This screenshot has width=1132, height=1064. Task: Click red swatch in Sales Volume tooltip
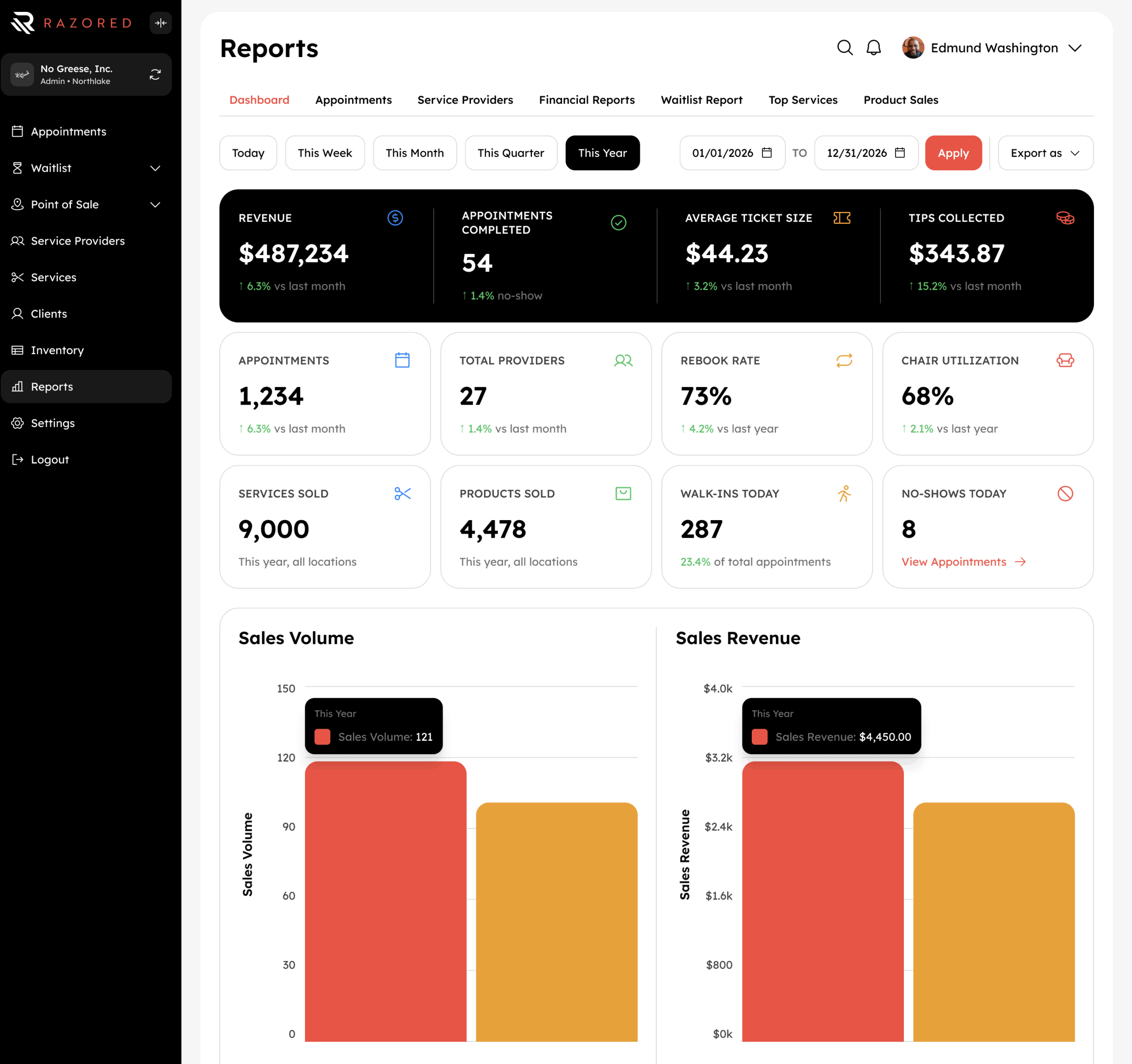tap(322, 736)
